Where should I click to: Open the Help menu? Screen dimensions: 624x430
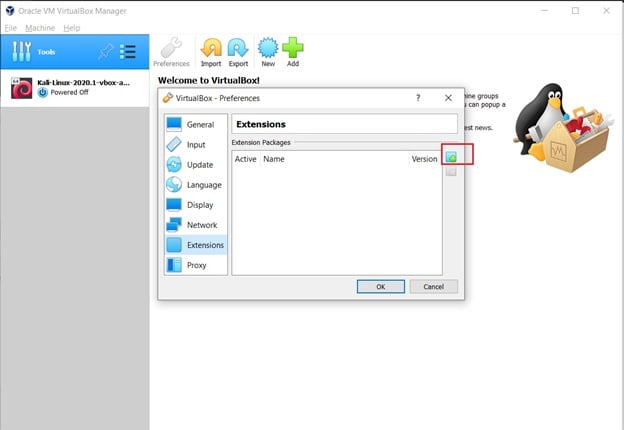click(x=72, y=28)
